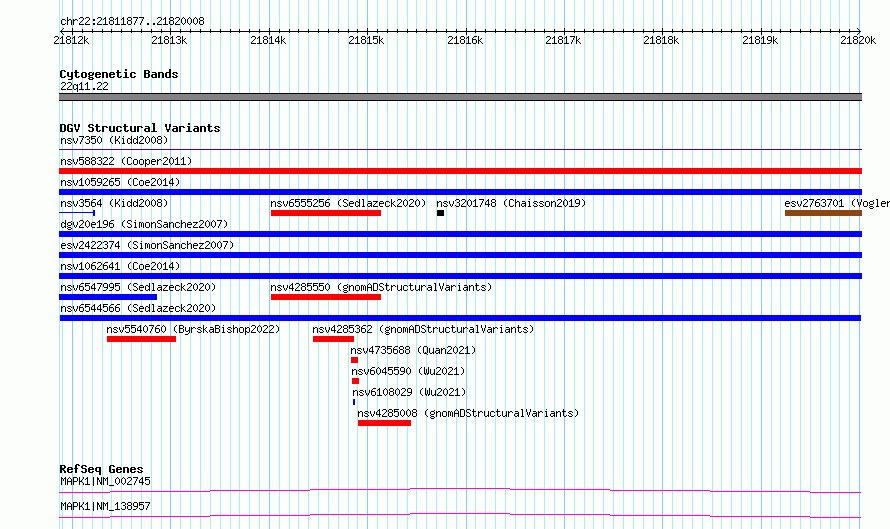Select the nsv1059265 blue variant bar
This screenshot has height=529, width=890.
[460, 192]
